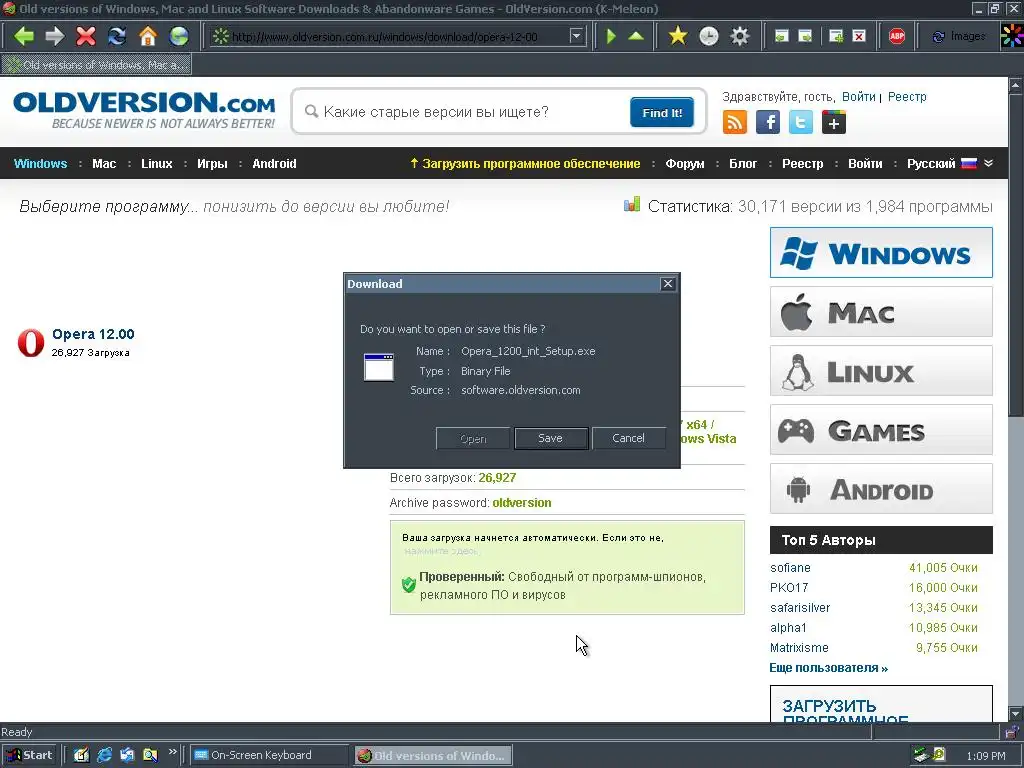Open the Facebook icon

[x=768, y=123]
